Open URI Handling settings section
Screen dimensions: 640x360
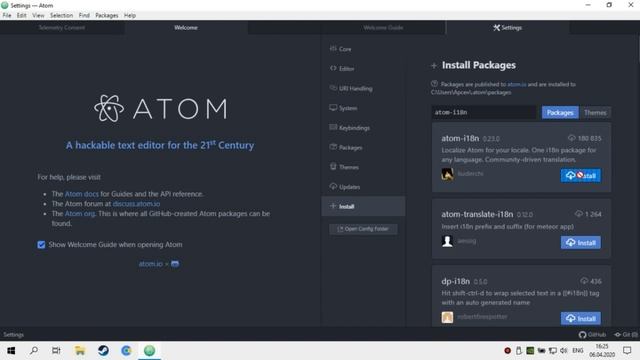(x=364, y=88)
